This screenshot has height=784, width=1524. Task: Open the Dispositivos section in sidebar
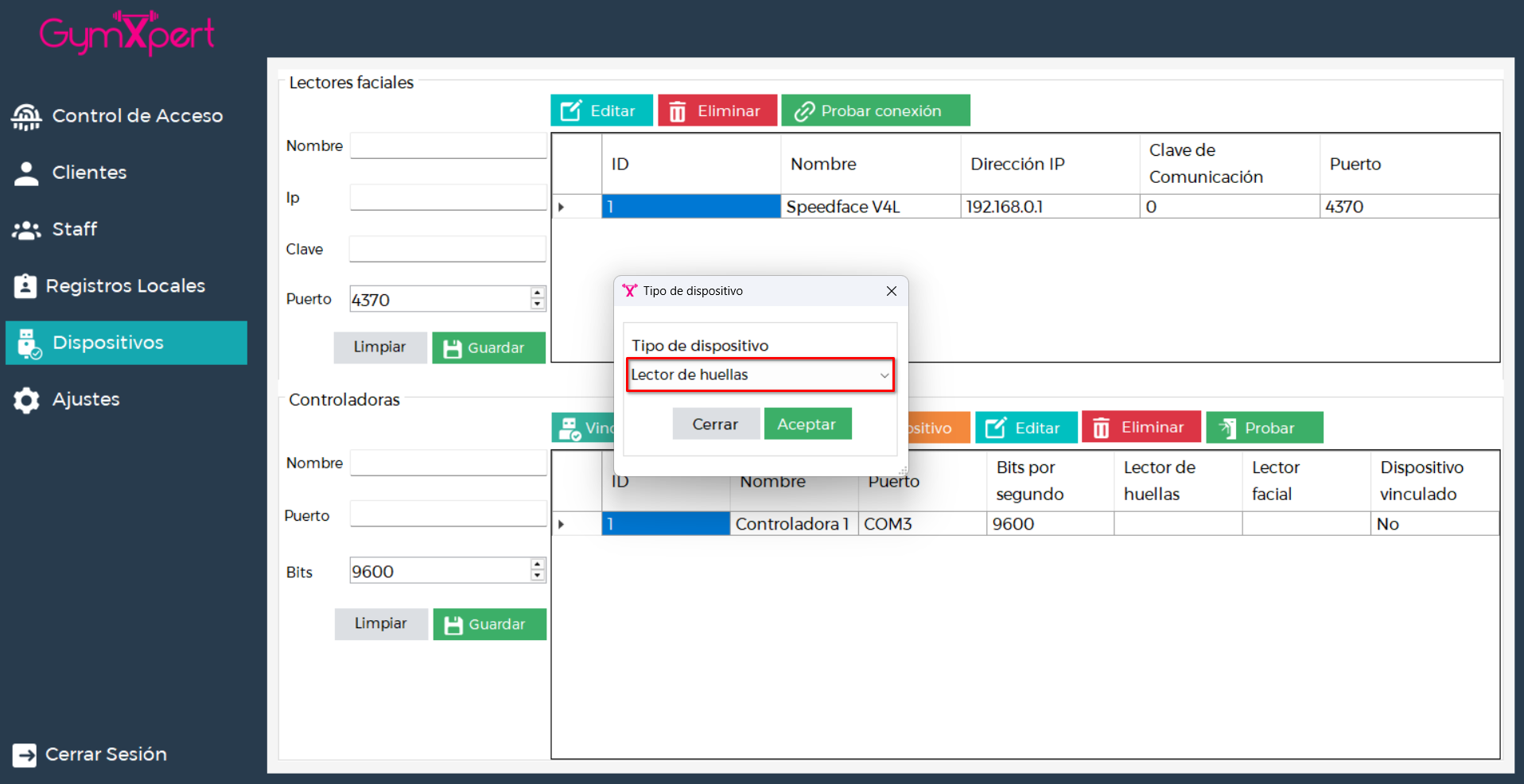click(x=126, y=343)
